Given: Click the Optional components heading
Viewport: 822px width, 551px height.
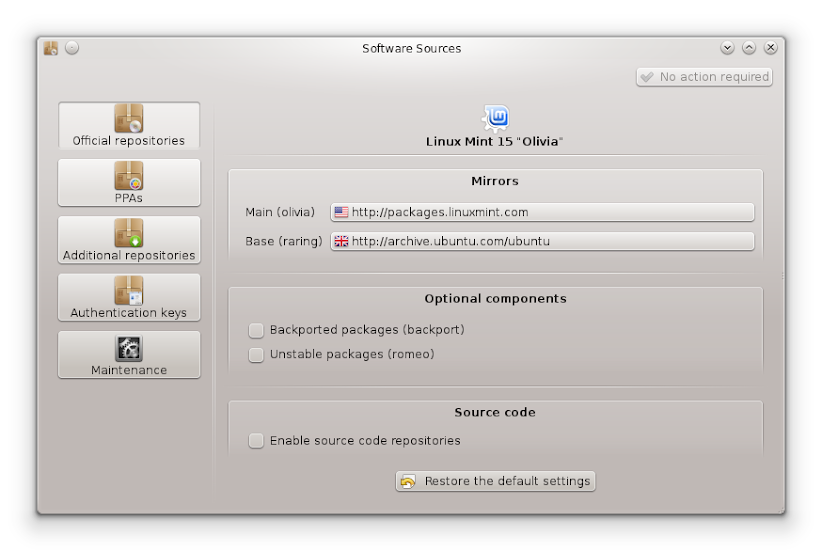Looking at the screenshot, I should (495, 299).
